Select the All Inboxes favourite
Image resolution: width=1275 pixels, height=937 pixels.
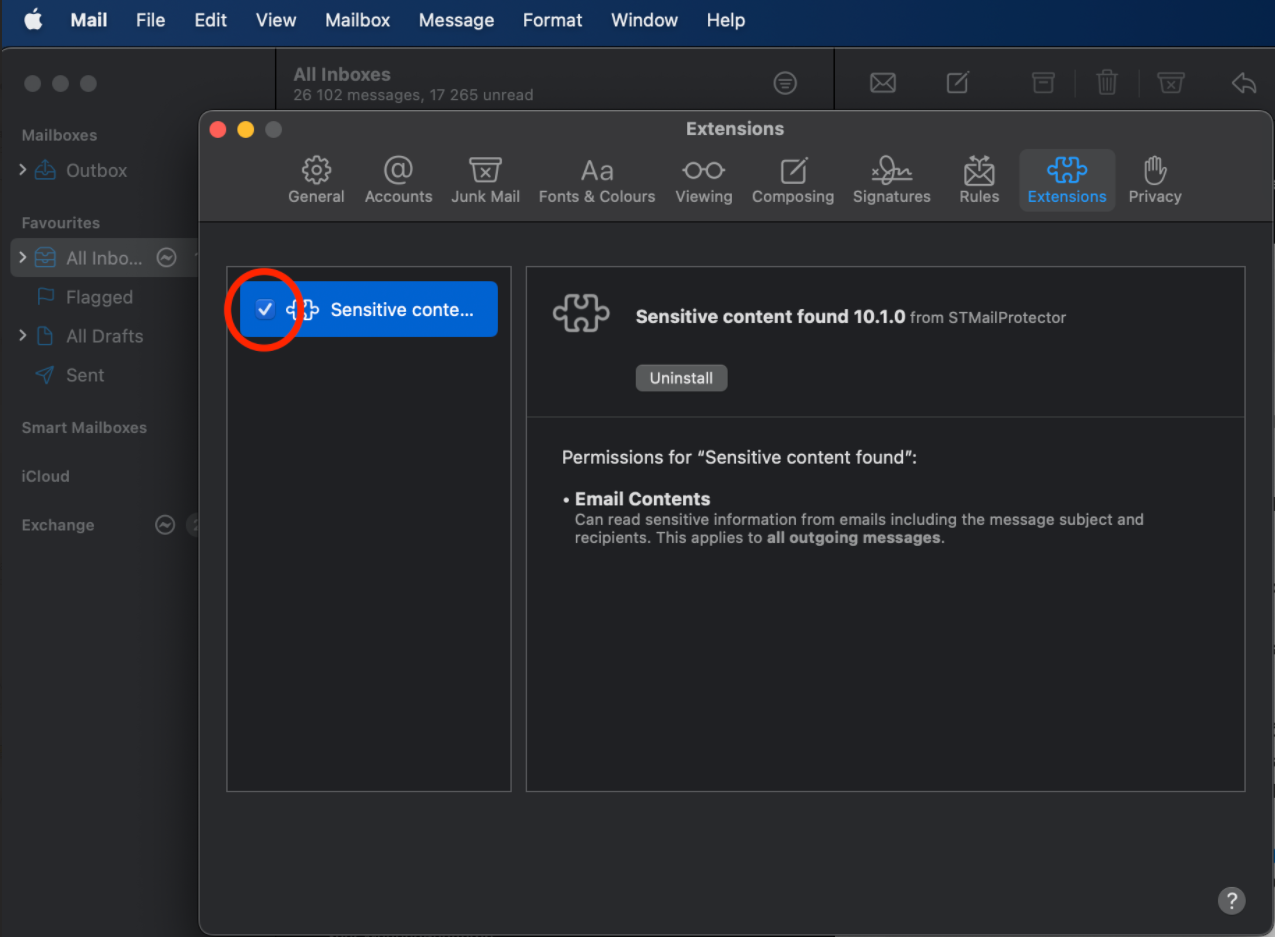[104, 258]
